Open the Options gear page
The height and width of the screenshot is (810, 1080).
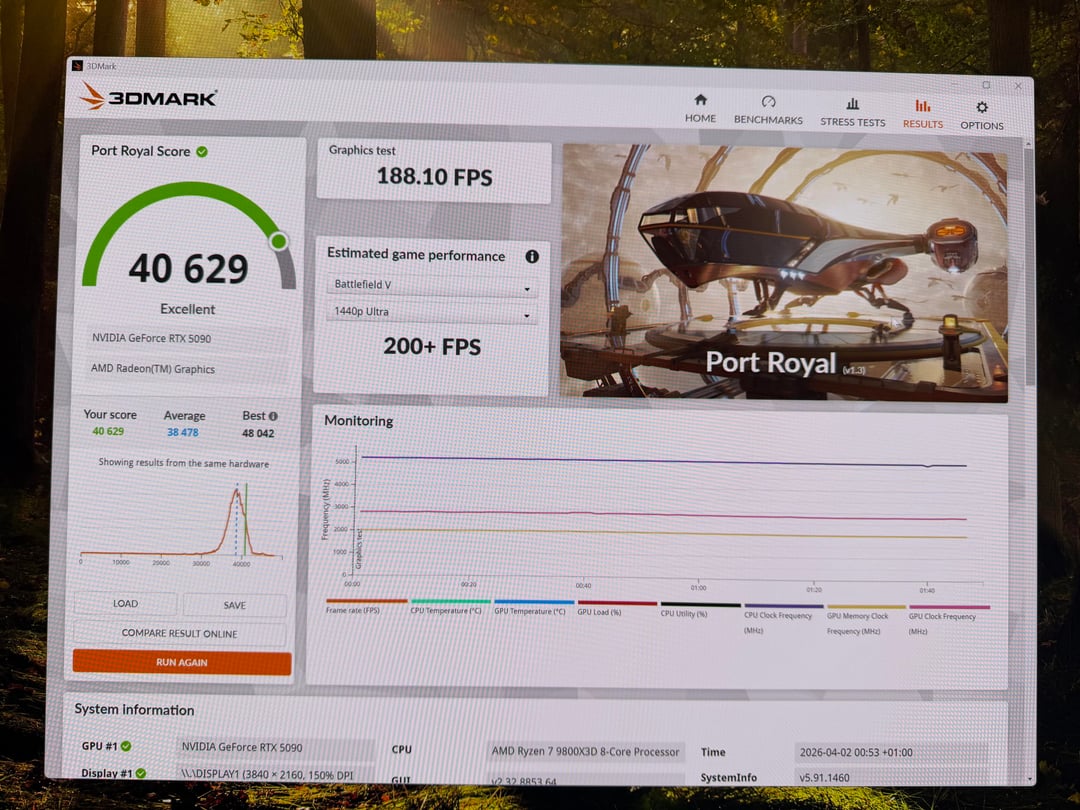tap(981, 115)
